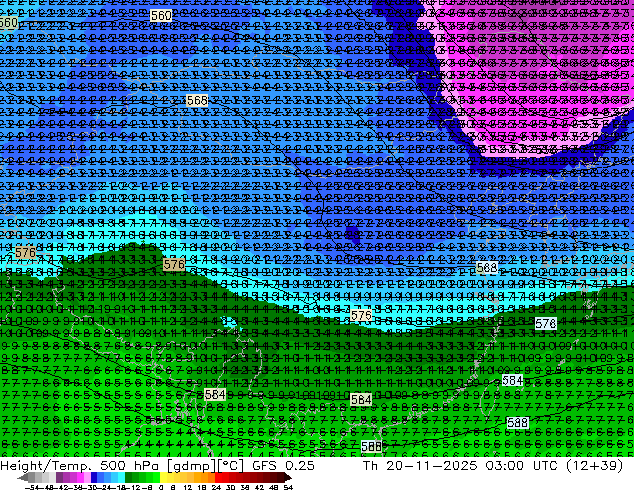The image size is (634, 490).
Task: Click the "24" legend value
Action: [x=216, y=487]
